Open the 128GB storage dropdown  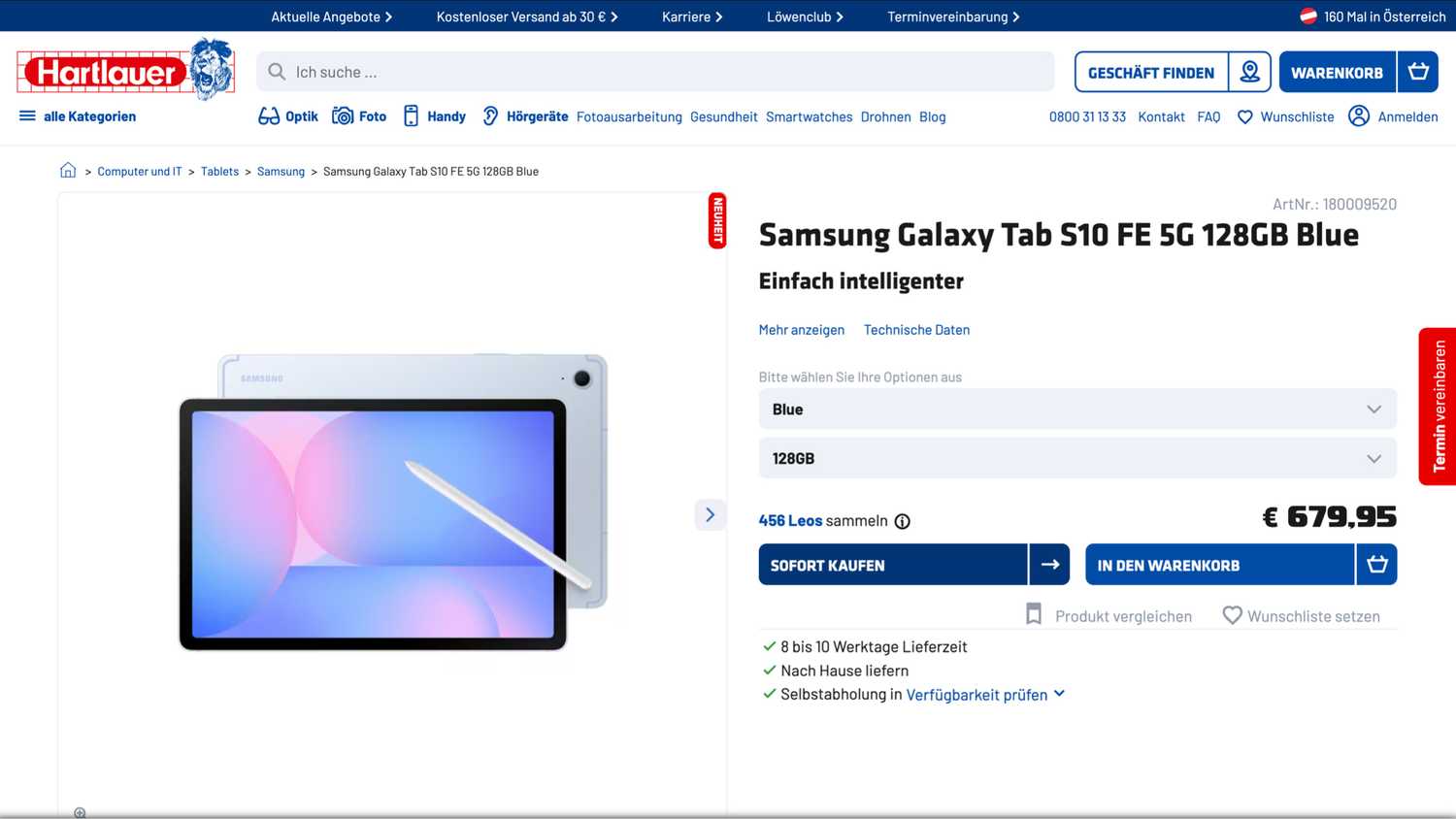click(1076, 458)
